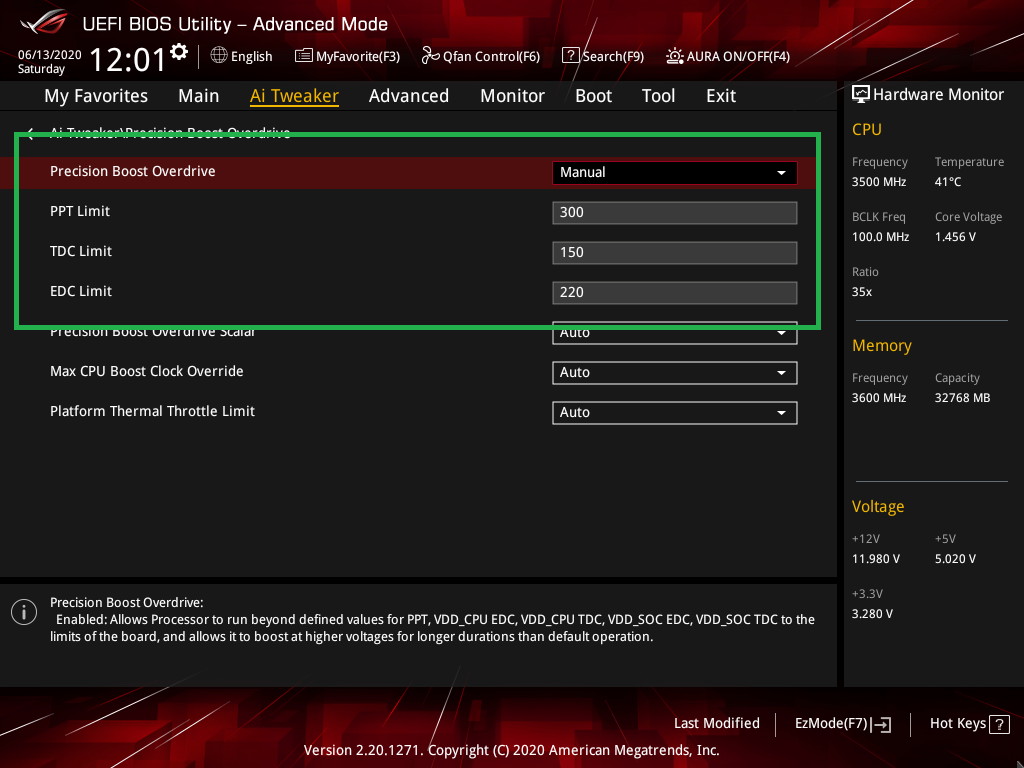Click the +3.3V value 3.280 V
This screenshot has width=1024, height=768.
[x=872, y=614]
